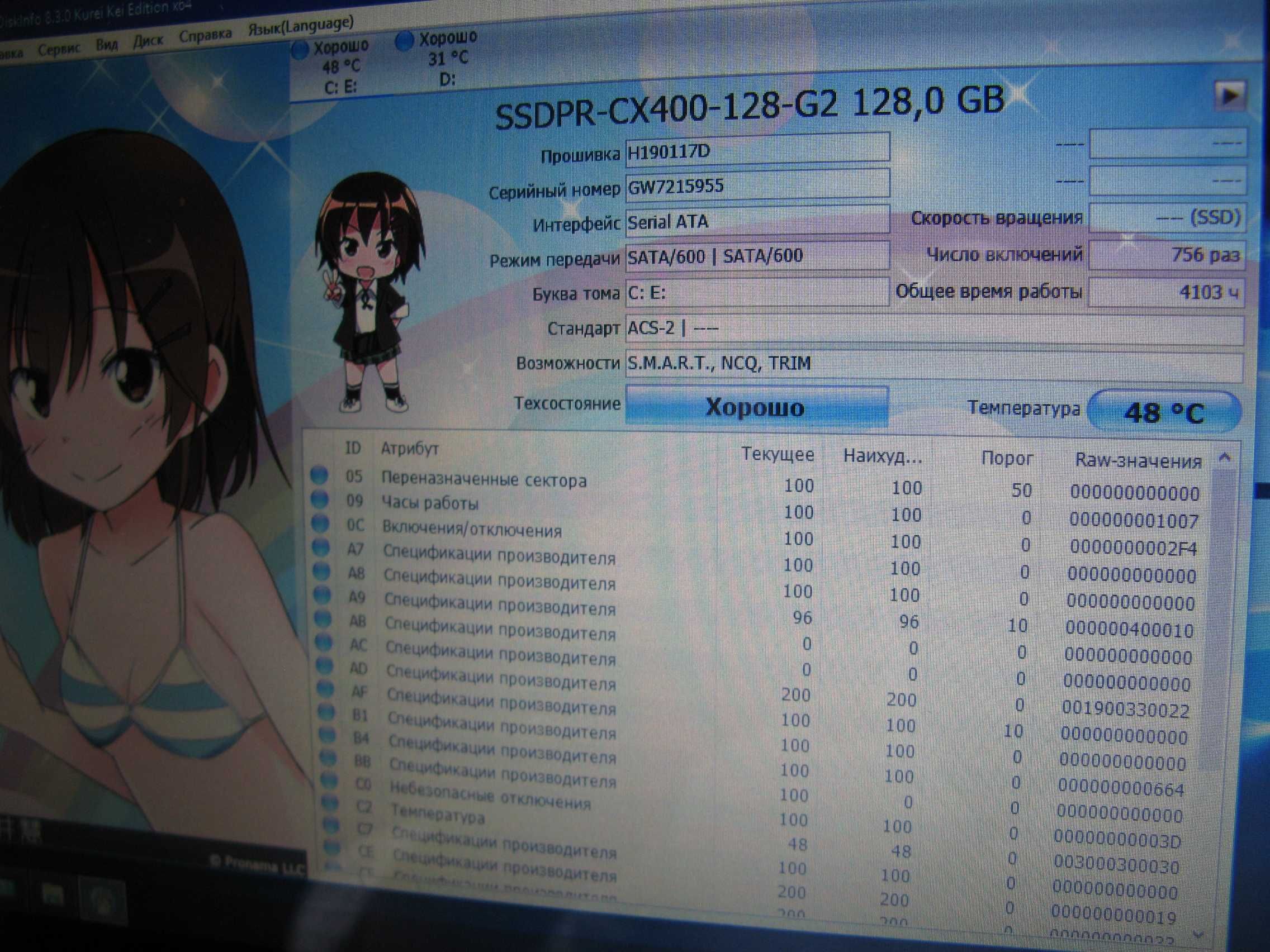Click raw value 00000000003D
The image size is (1270, 952).
[1117, 840]
